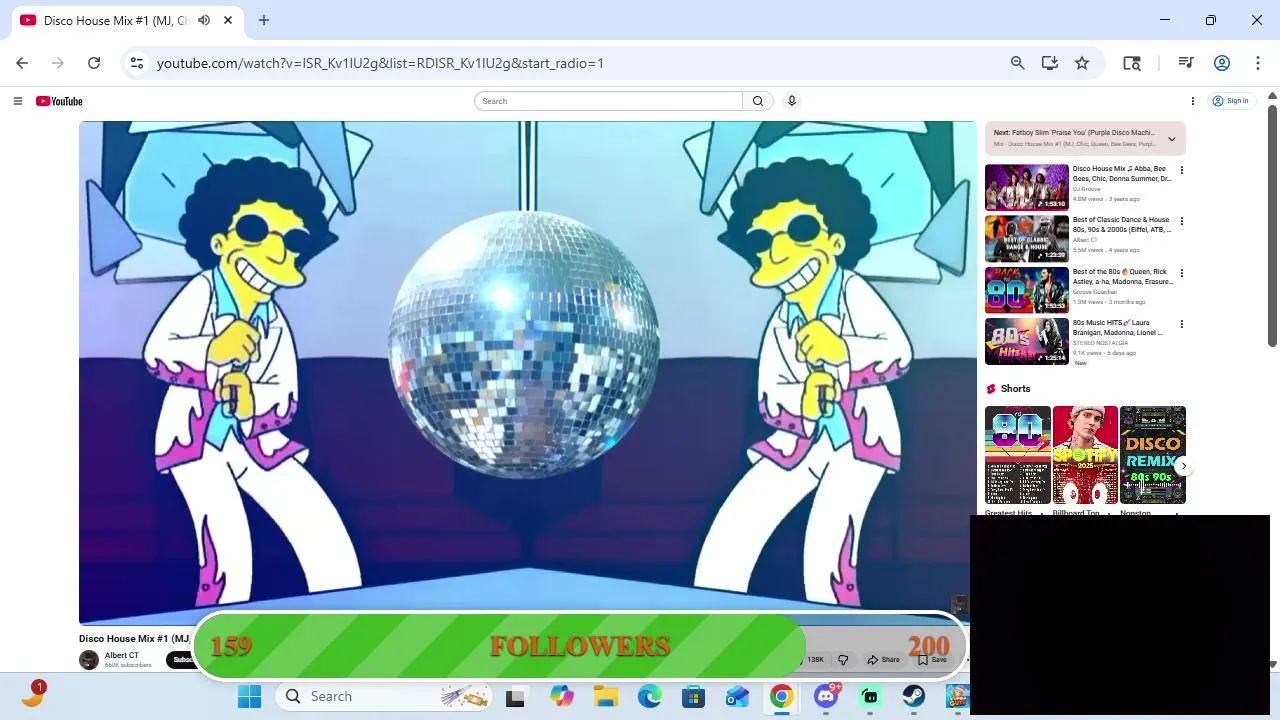
Task: Open Google Lens search icon in toolbar
Action: point(1132,63)
